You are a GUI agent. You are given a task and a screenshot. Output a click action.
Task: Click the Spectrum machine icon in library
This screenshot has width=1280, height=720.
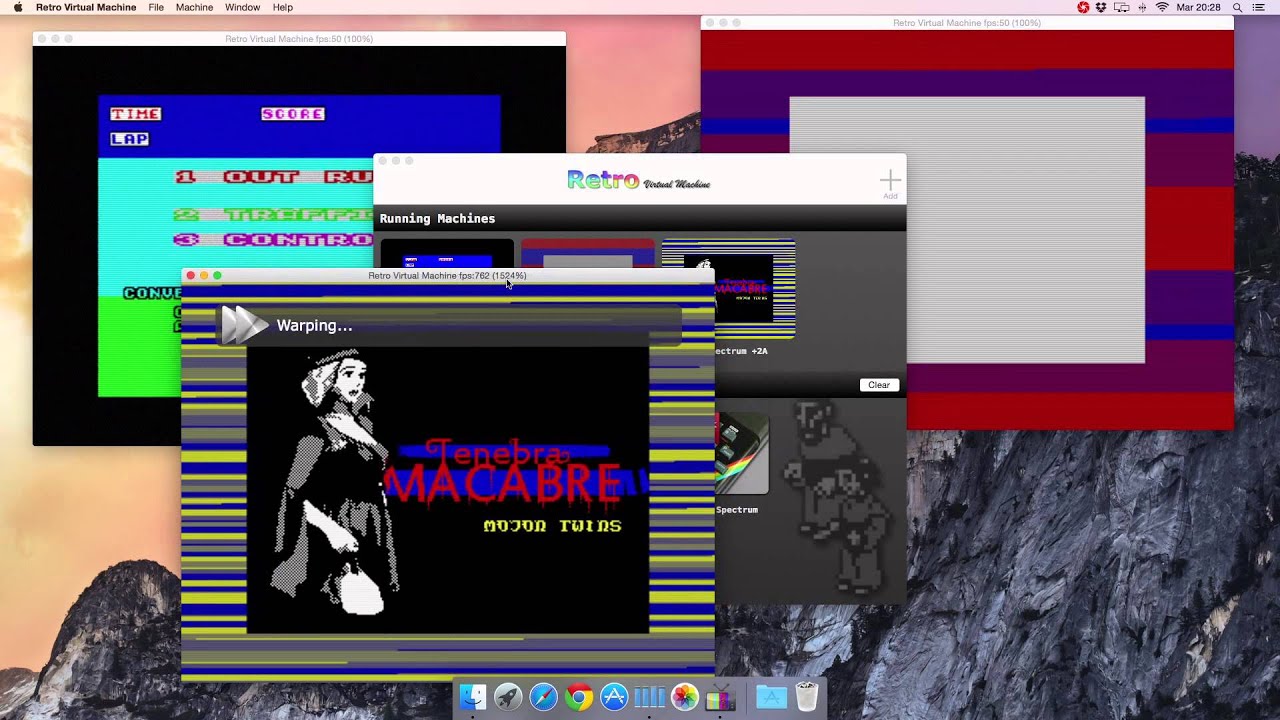click(742, 453)
